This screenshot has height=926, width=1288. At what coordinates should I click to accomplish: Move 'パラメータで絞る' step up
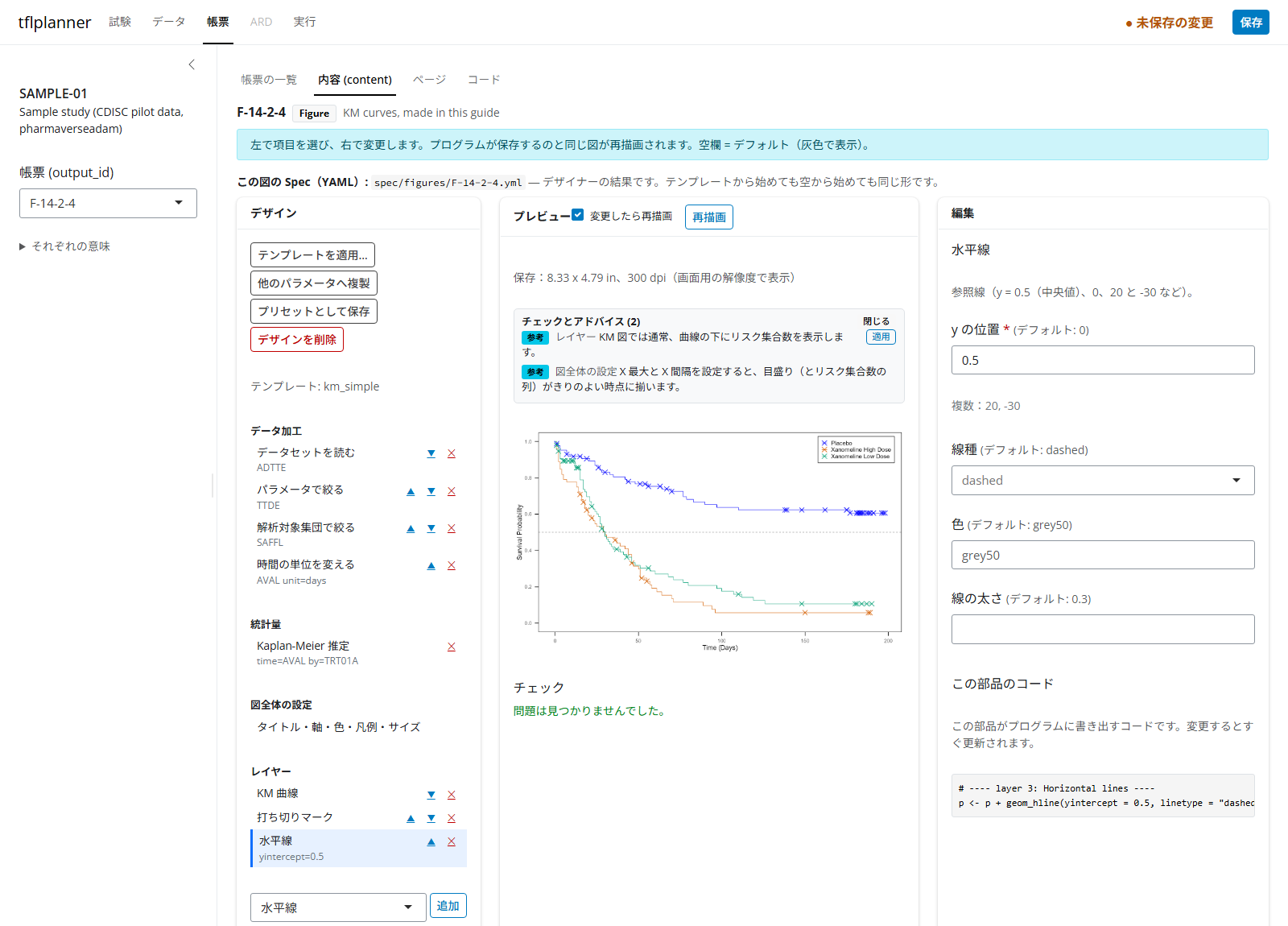(411, 491)
